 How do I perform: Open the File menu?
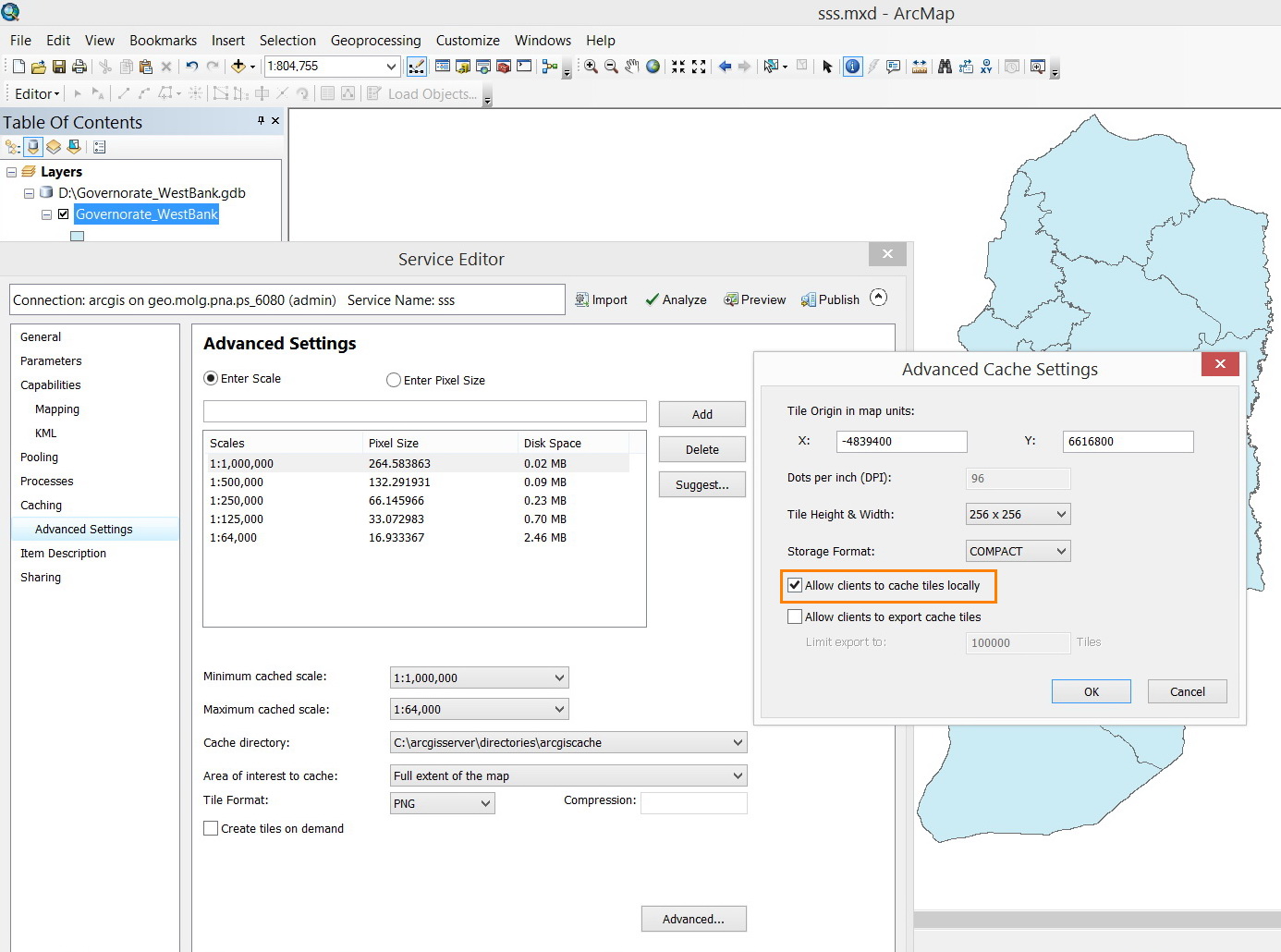click(20, 41)
